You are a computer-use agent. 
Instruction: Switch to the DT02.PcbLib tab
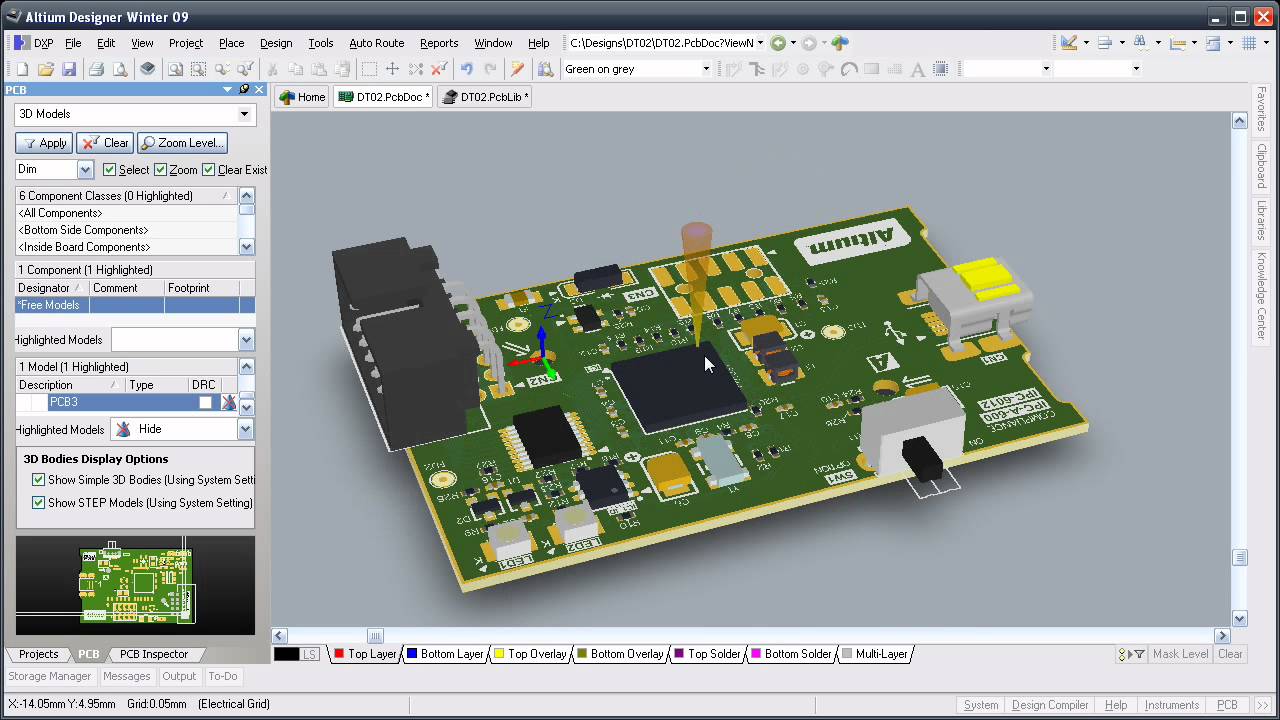(484, 96)
